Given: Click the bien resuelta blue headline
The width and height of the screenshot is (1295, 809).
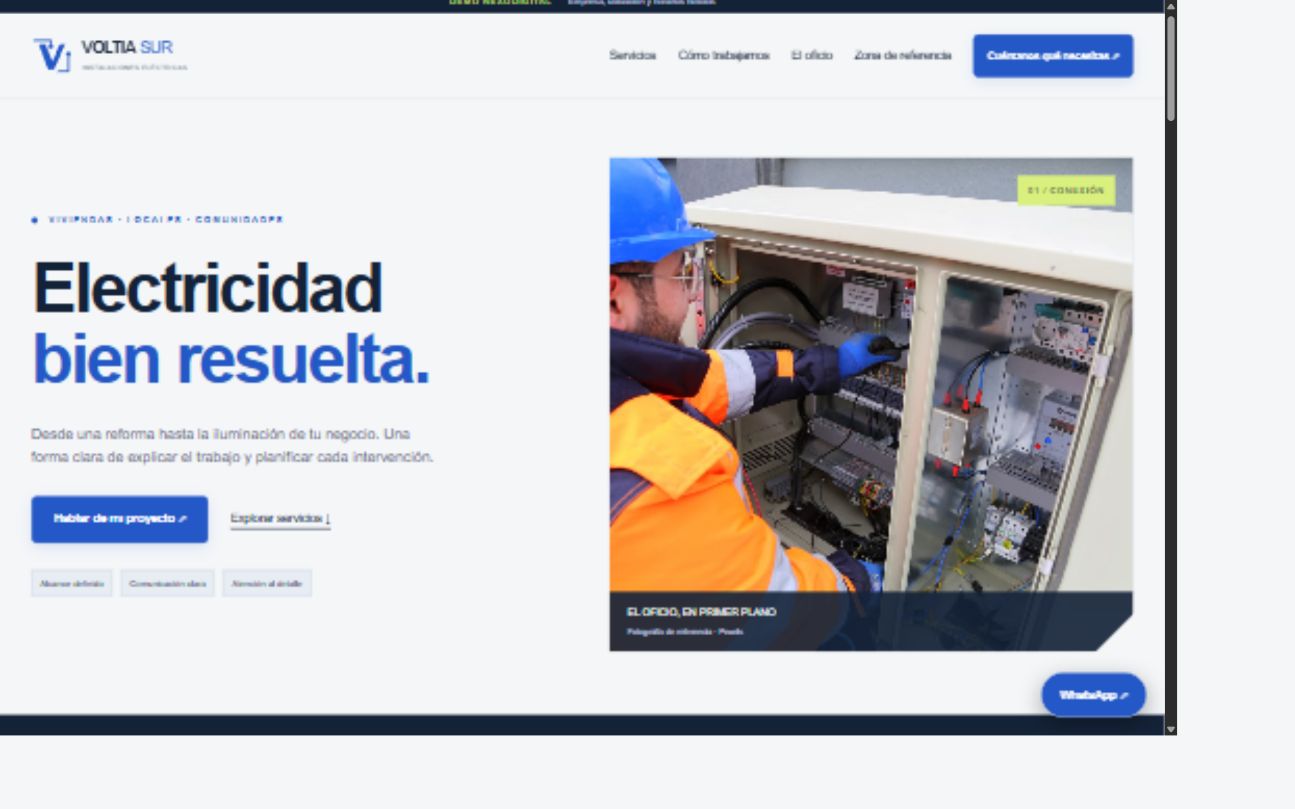Looking at the screenshot, I should [x=231, y=360].
